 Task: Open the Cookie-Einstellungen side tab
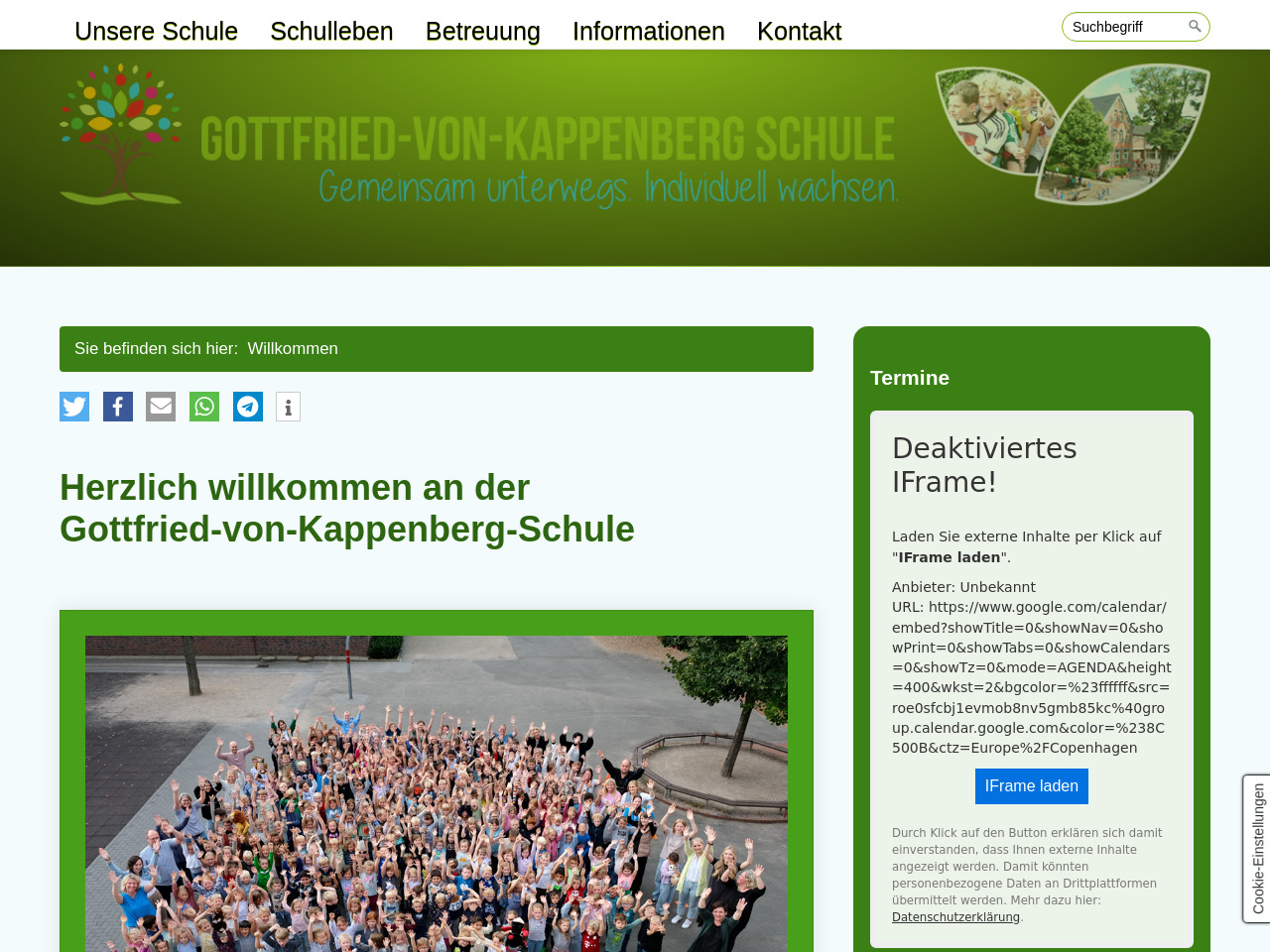pos(1257,849)
